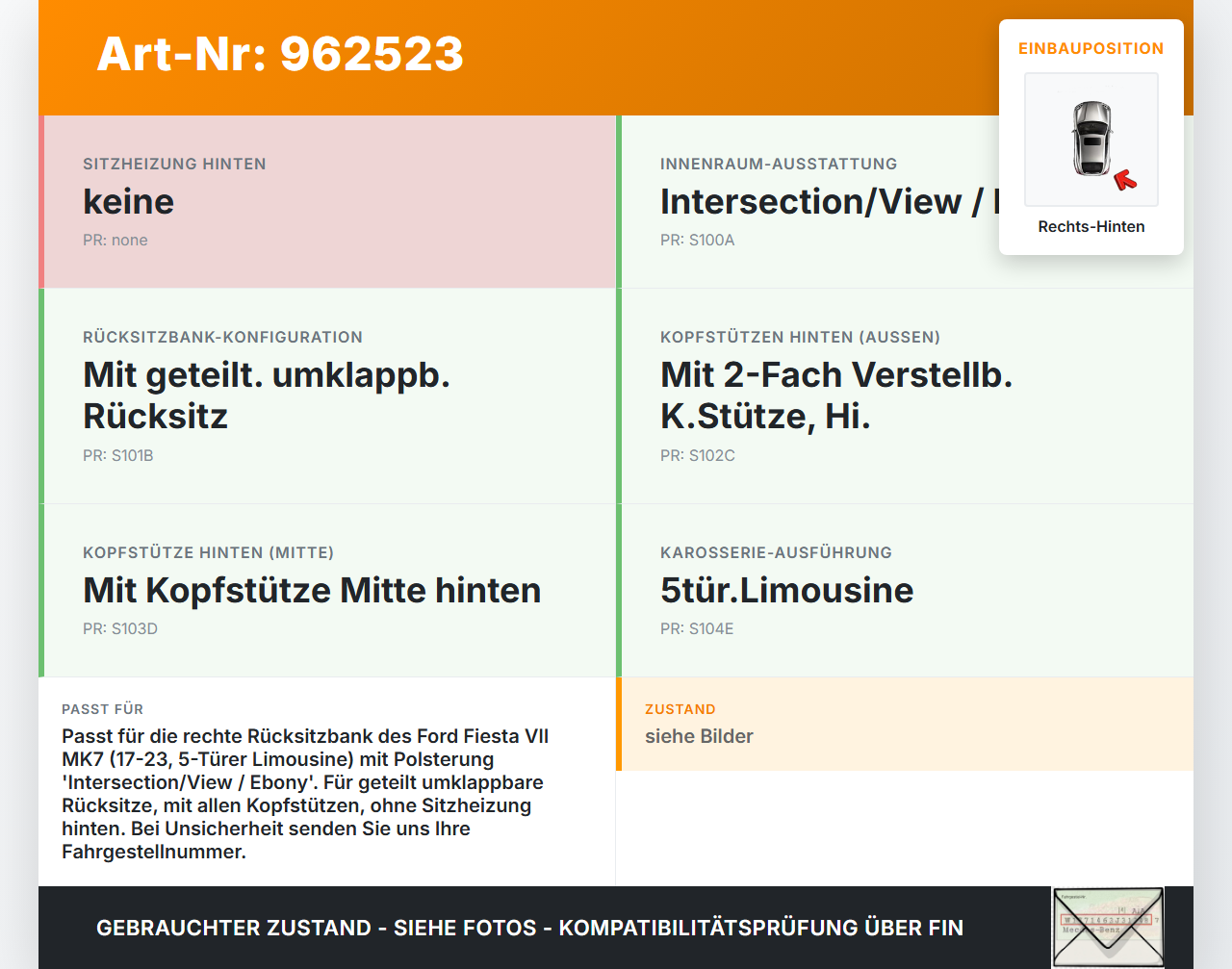Select the green accent bar beside Rücksitzbank card

tap(40, 395)
